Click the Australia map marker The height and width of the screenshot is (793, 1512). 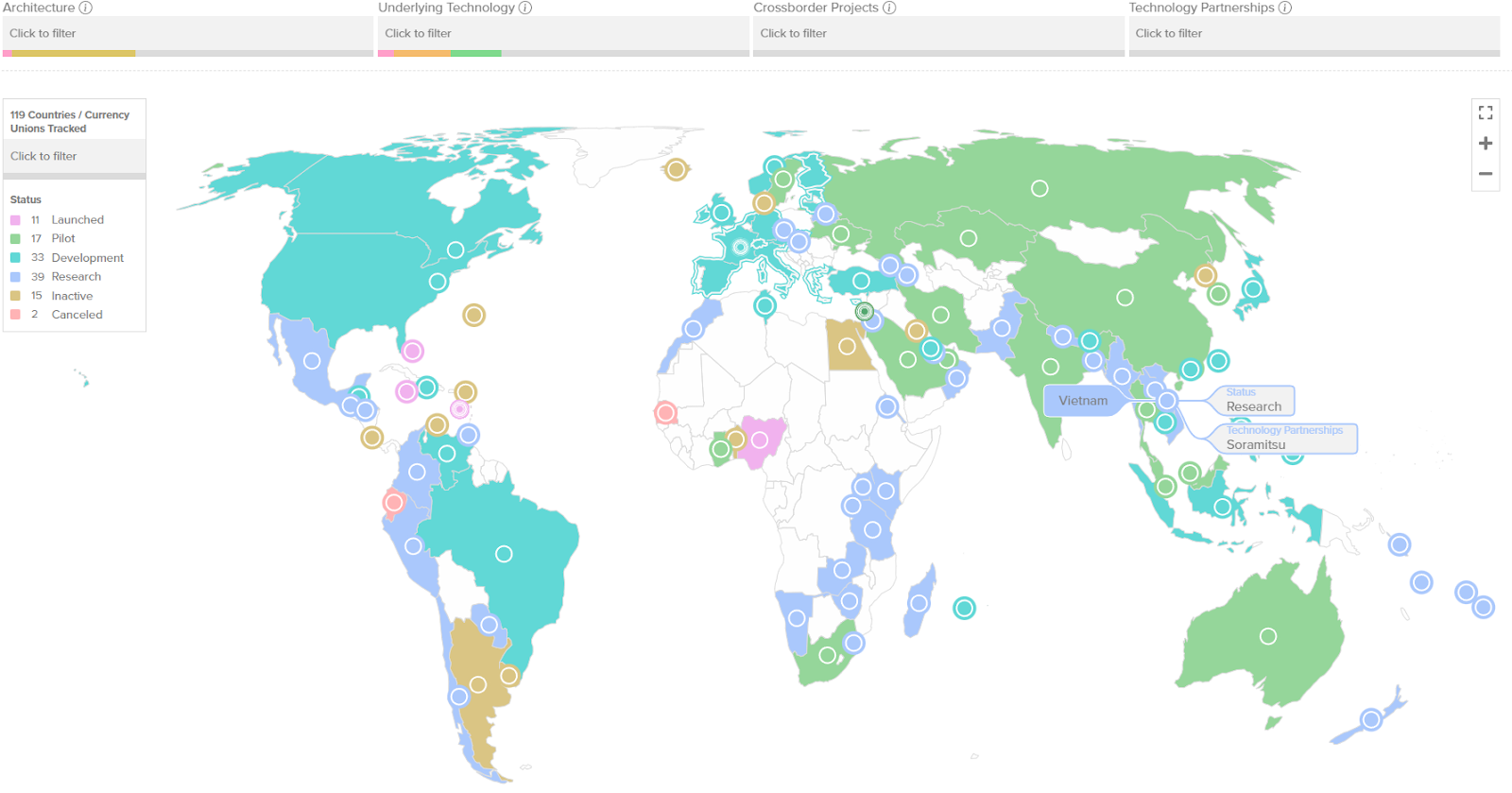[x=1268, y=636]
